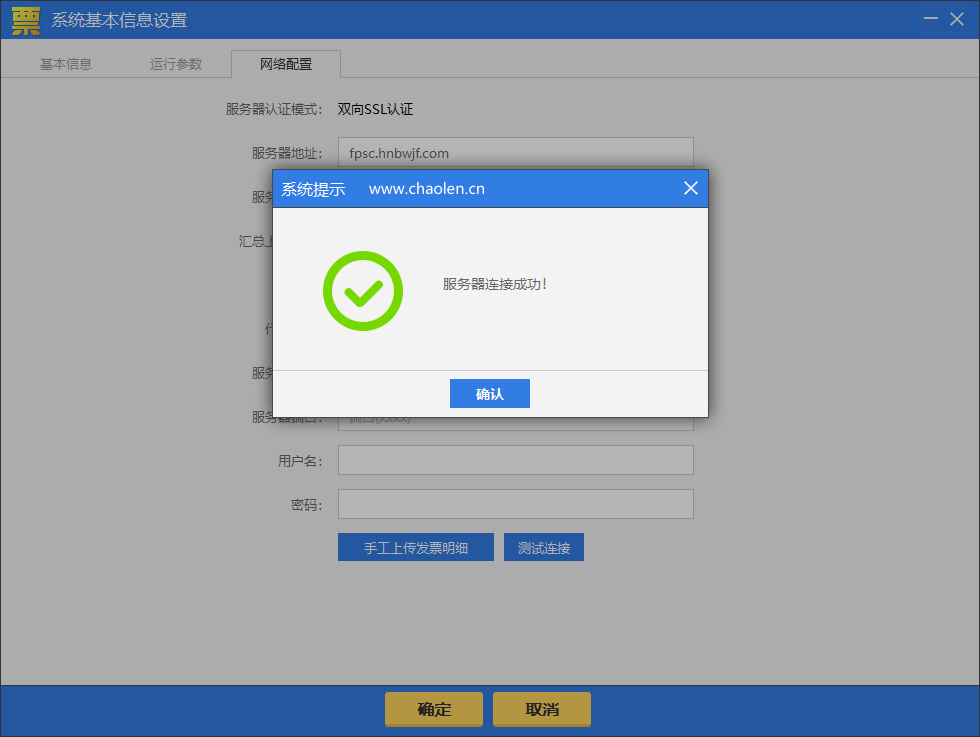The image size is (980, 737).
Task: Minimize the 系统基本信息设置 window
Action: tap(931, 19)
